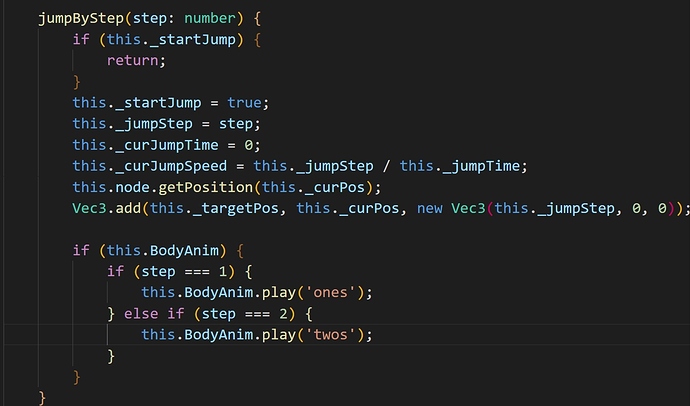690x406 pixels.
Task: Click the number type annotation
Action: [209, 18]
